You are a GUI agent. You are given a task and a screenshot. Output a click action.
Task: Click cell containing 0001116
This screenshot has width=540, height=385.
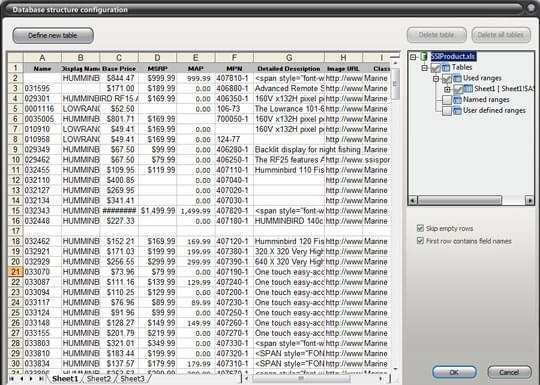pyautogui.click(x=42, y=109)
